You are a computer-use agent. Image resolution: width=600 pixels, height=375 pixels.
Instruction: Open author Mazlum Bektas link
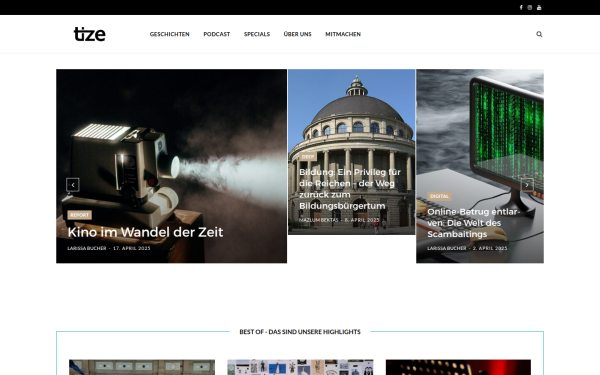[x=318, y=220]
